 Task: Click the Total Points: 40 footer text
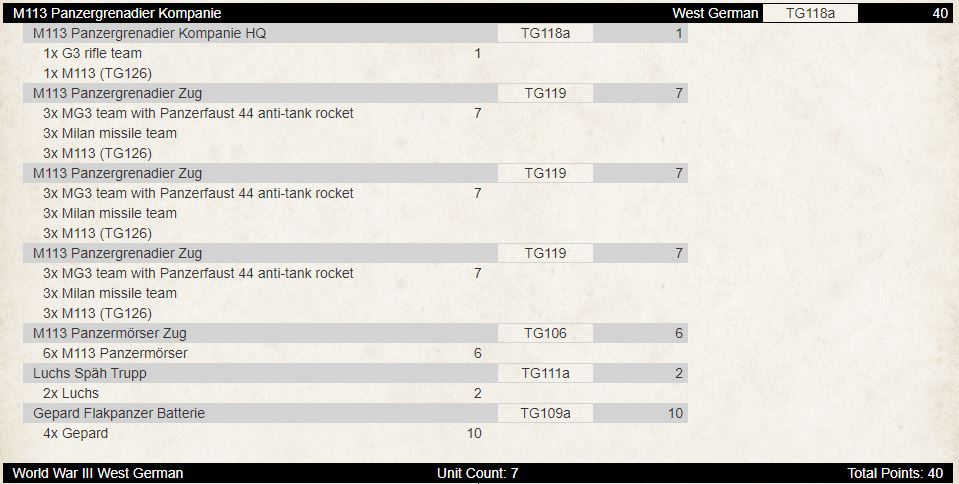click(x=895, y=473)
